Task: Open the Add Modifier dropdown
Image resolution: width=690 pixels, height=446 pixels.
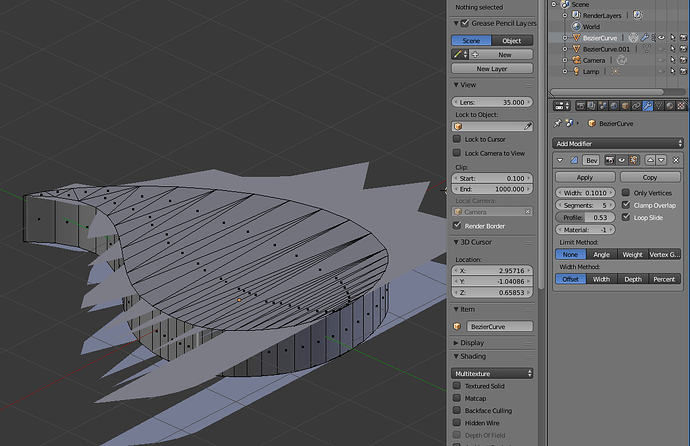Action: click(617, 143)
